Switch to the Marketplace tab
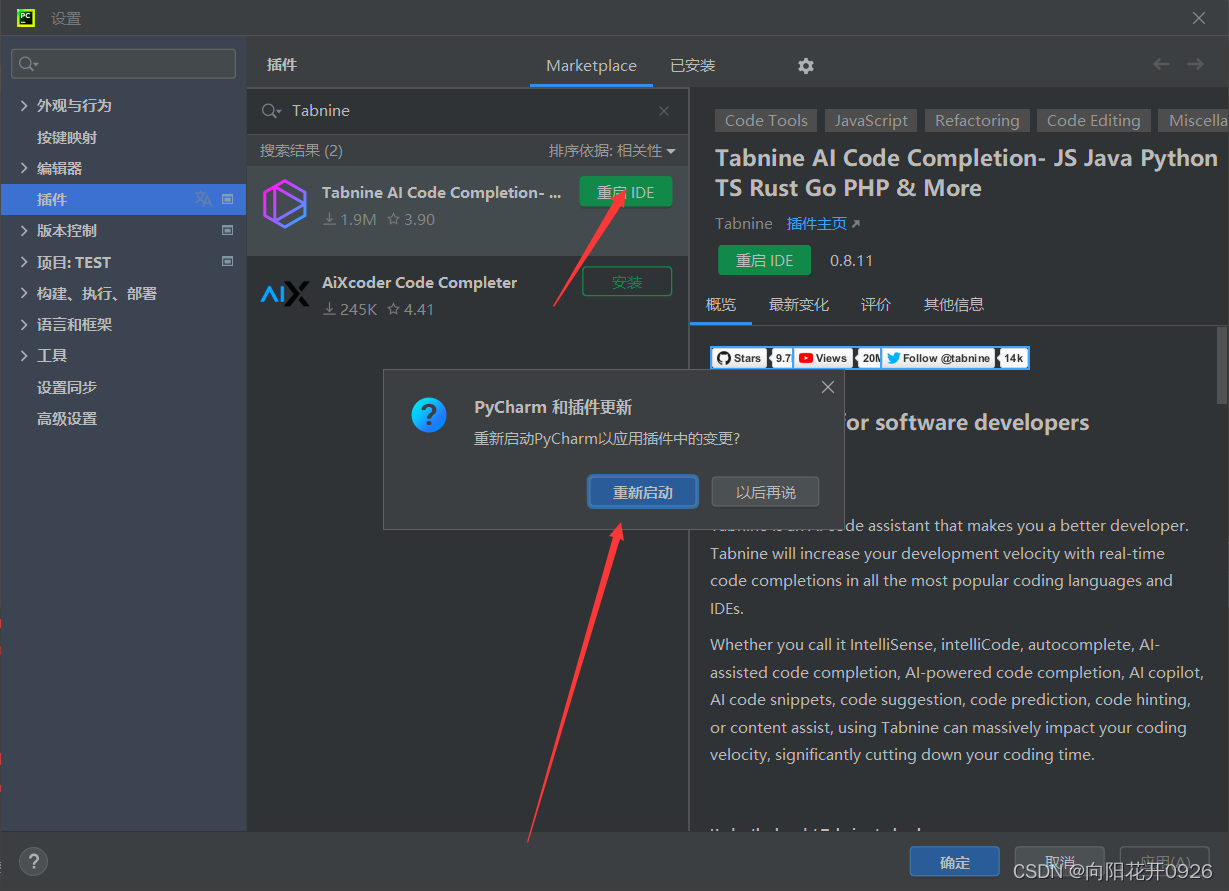Viewport: 1229px width, 891px height. tap(591, 66)
